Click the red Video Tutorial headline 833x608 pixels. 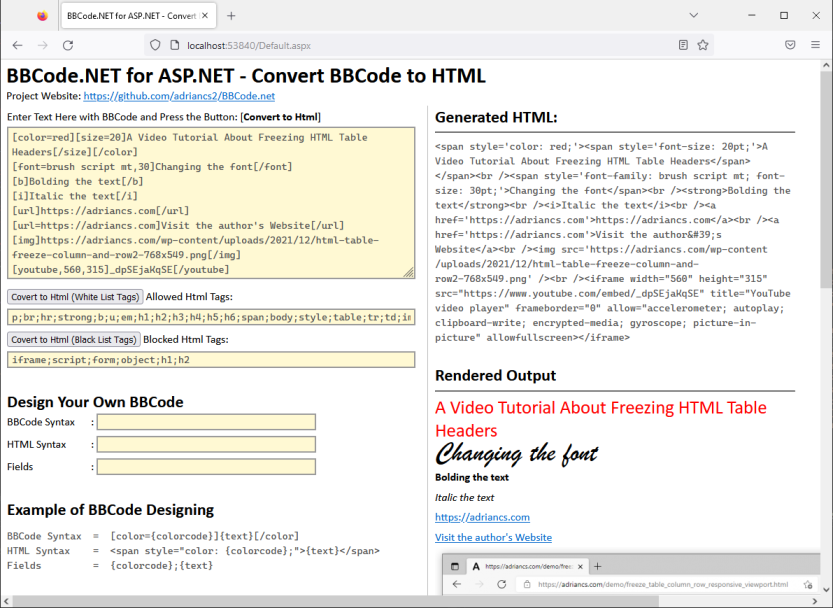coord(601,419)
